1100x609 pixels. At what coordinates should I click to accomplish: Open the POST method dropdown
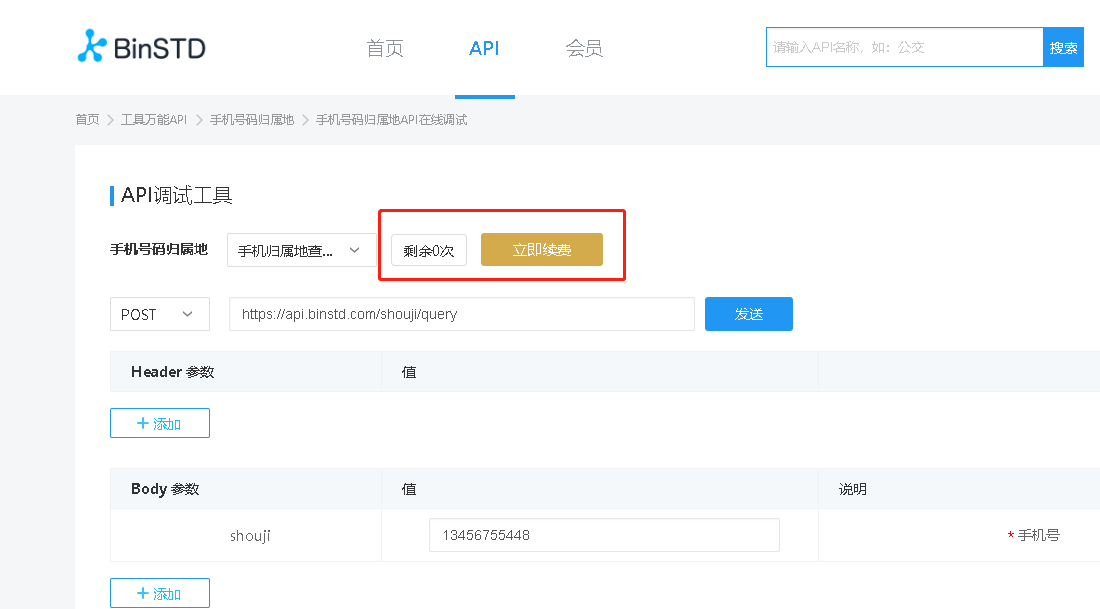159,314
